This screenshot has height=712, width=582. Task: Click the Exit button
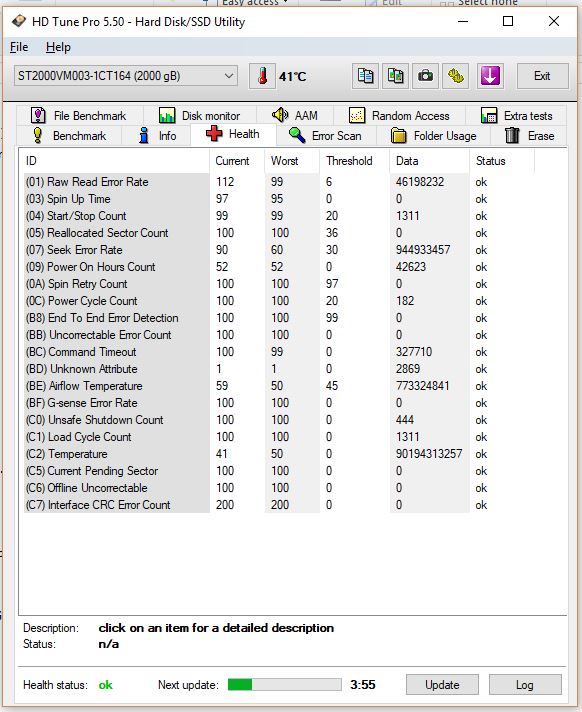coord(543,76)
